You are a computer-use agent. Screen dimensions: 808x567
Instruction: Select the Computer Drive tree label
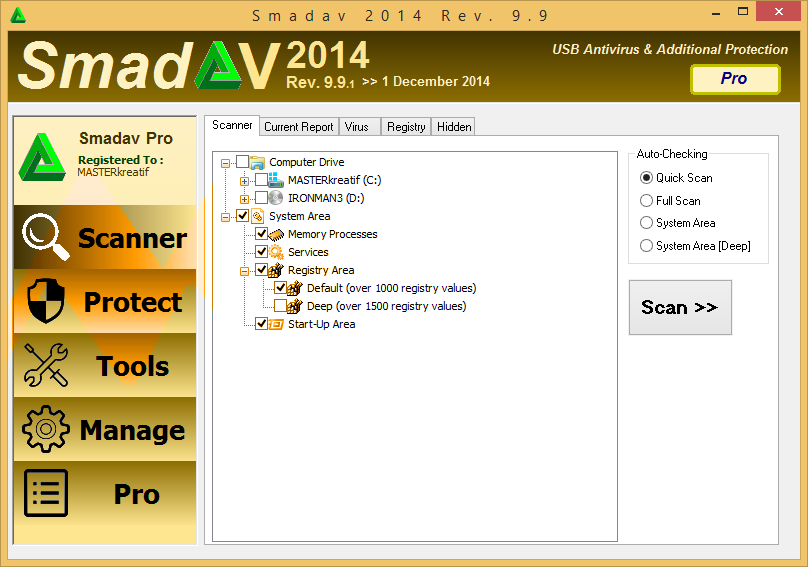[307, 162]
